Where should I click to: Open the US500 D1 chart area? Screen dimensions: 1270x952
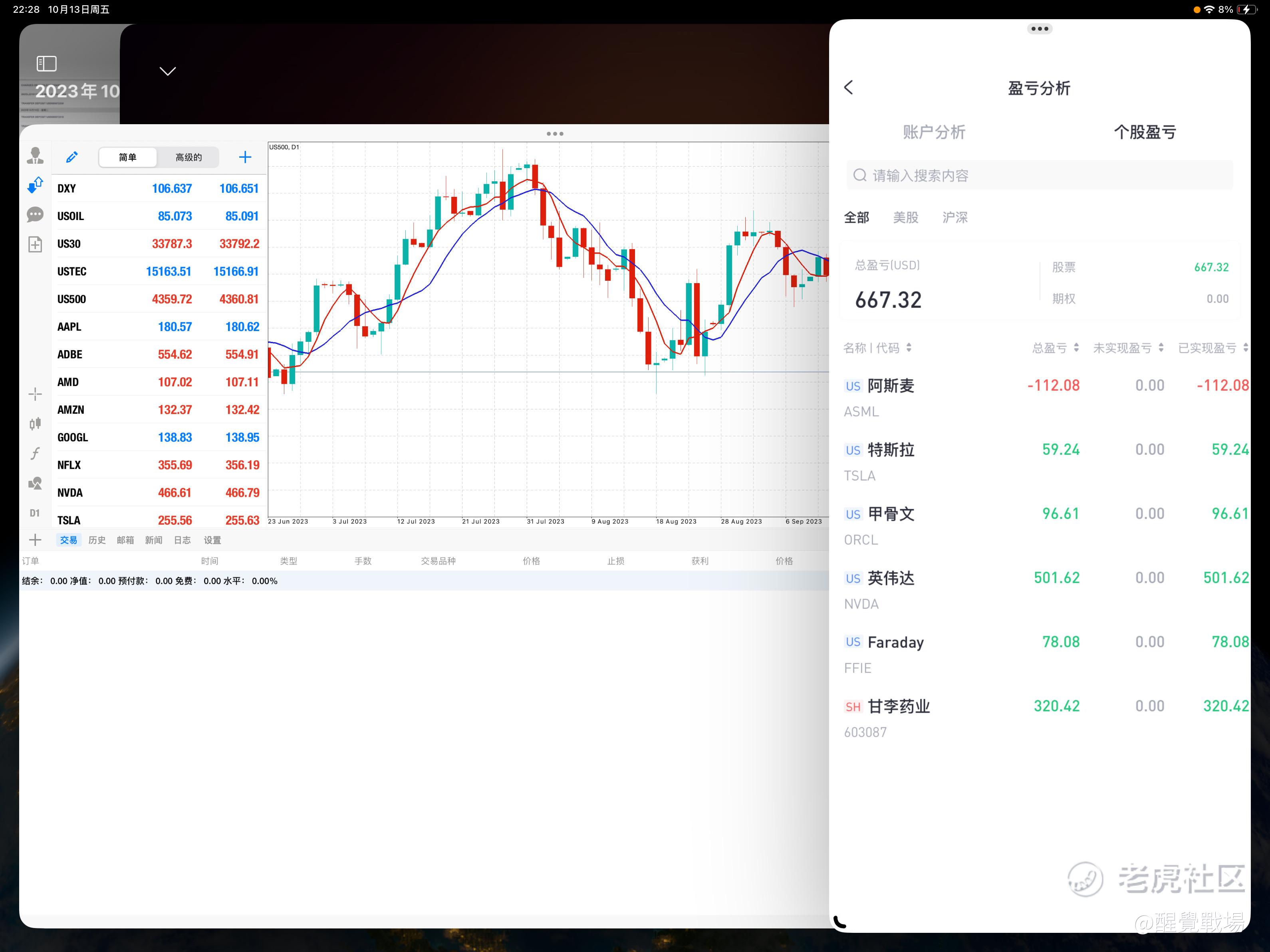tap(548, 329)
